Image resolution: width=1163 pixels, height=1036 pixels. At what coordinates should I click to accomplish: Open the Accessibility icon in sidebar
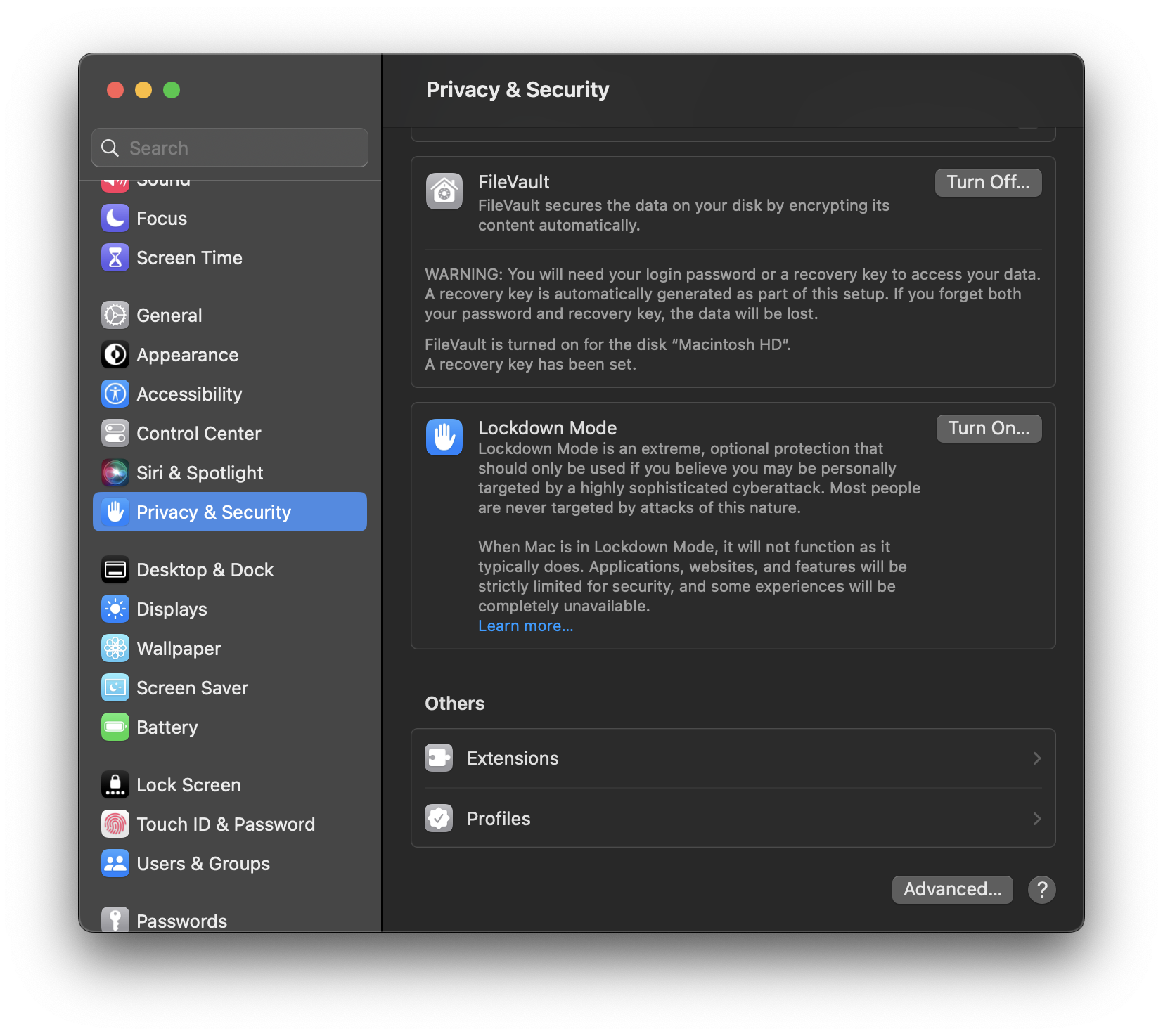pos(115,394)
